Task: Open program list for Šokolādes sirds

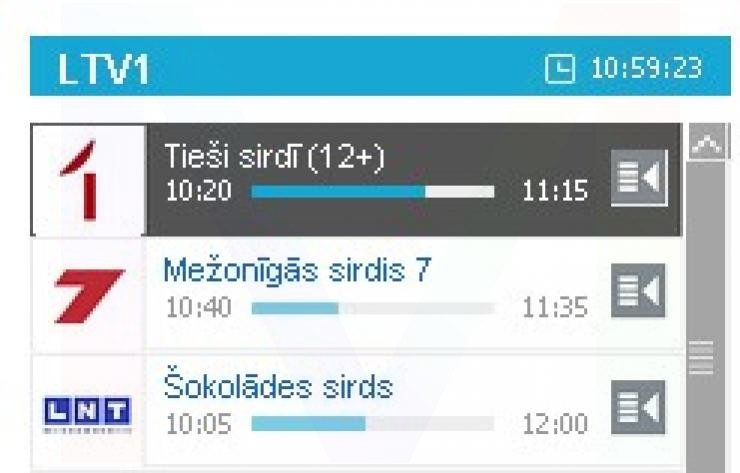Action: pyautogui.click(x=640, y=410)
